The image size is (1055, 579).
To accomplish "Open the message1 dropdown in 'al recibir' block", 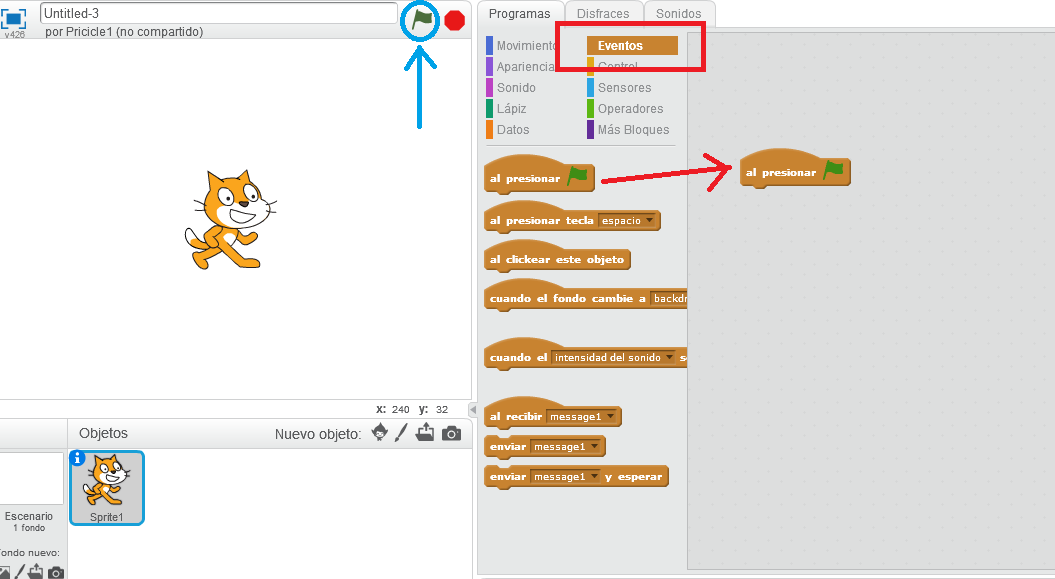I will (582, 417).
